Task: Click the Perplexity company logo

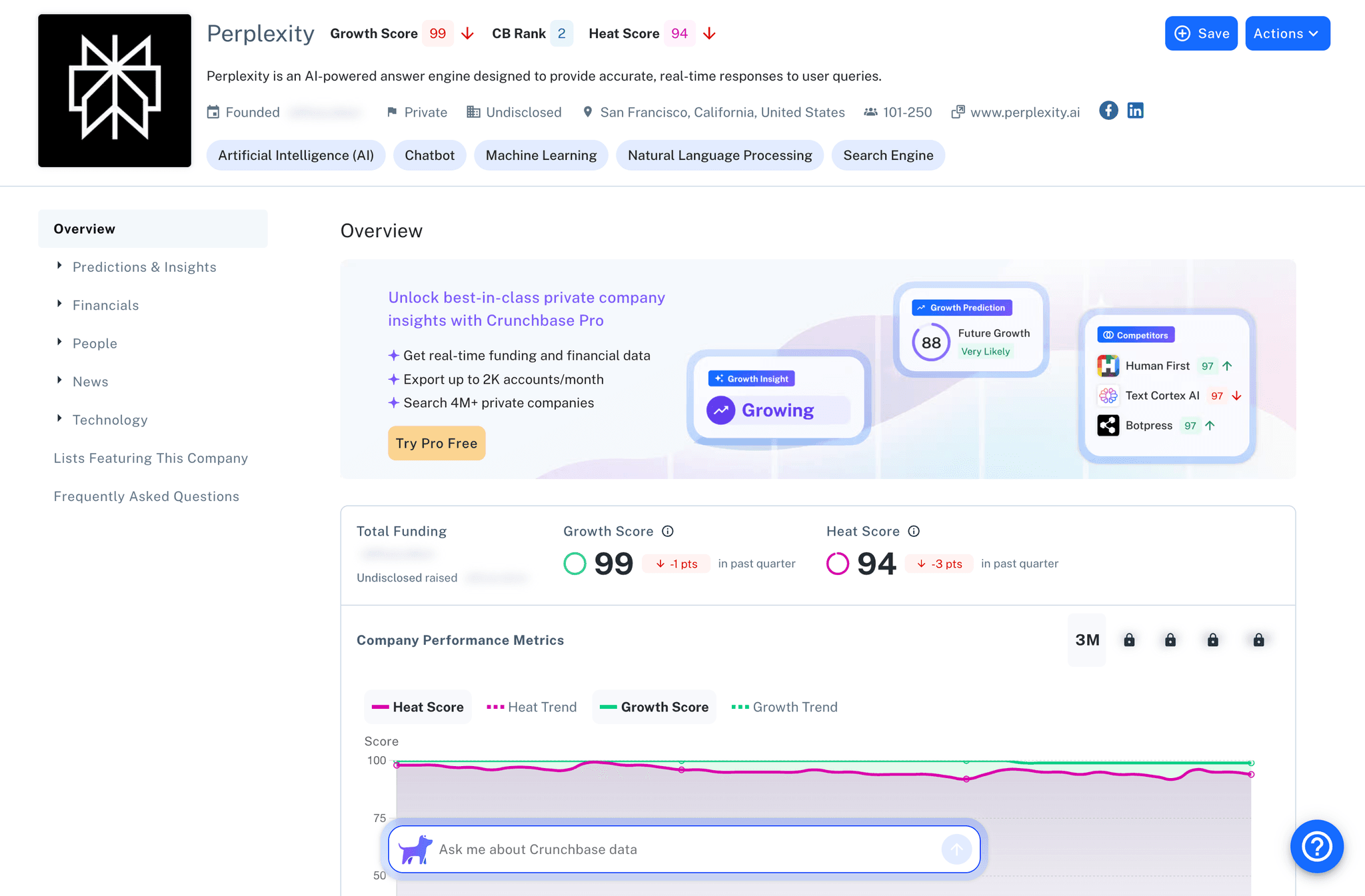Action: tap(115, 91)
